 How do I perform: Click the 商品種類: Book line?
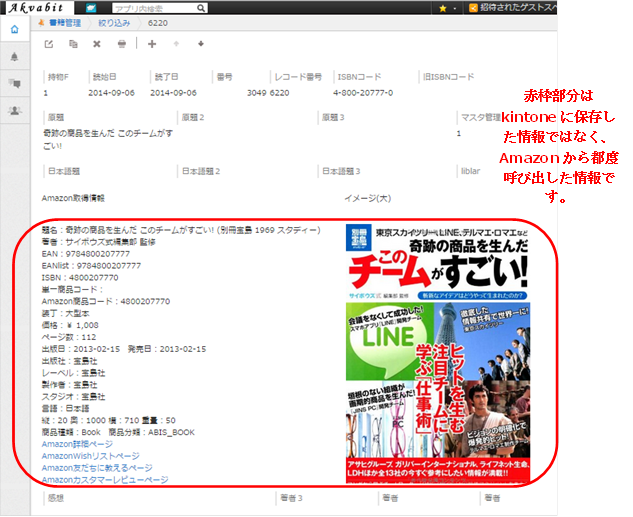(x=71, y=432)
